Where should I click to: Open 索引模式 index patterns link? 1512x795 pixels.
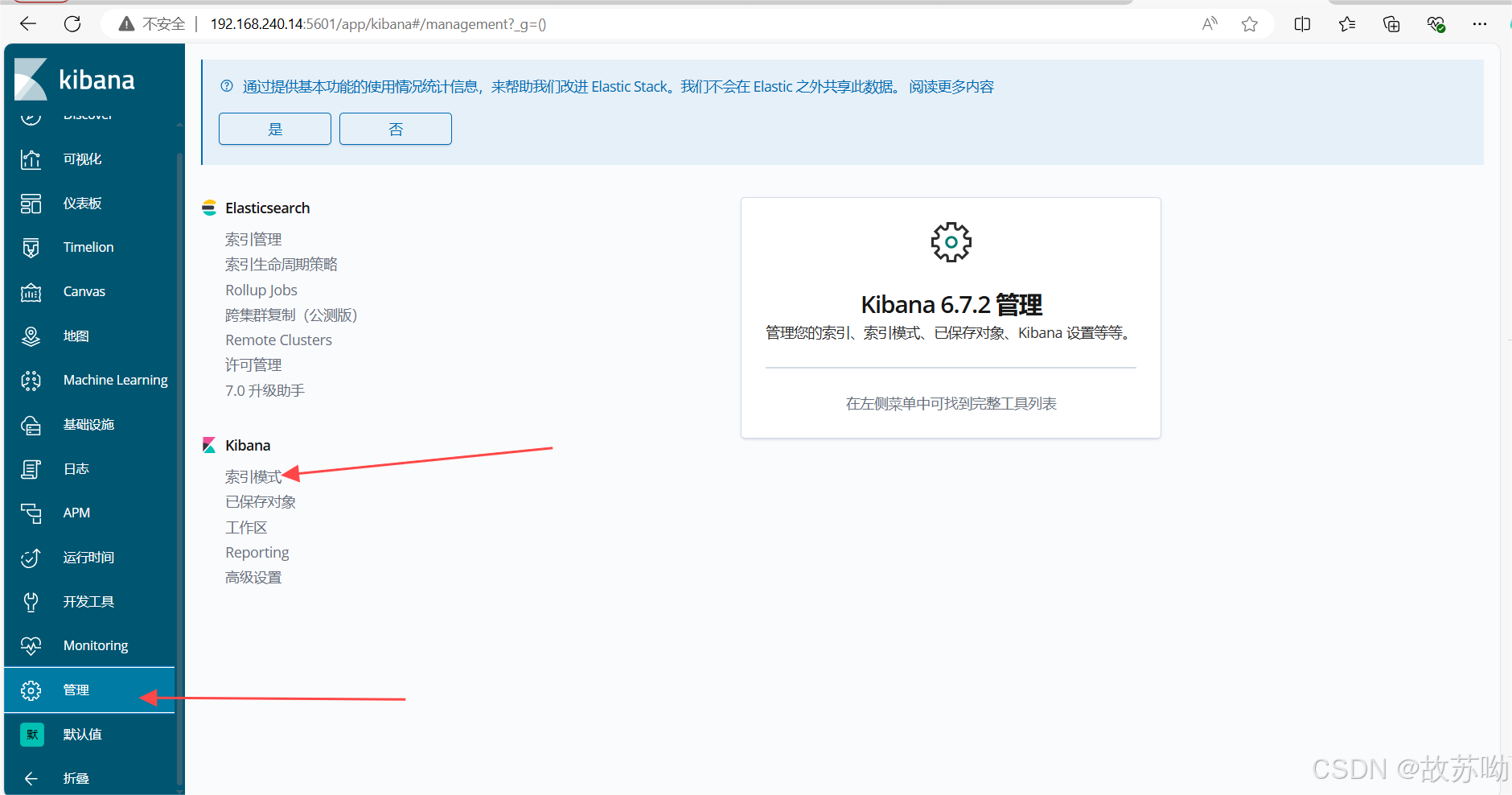pyautogui.click(x=253, y=477)
